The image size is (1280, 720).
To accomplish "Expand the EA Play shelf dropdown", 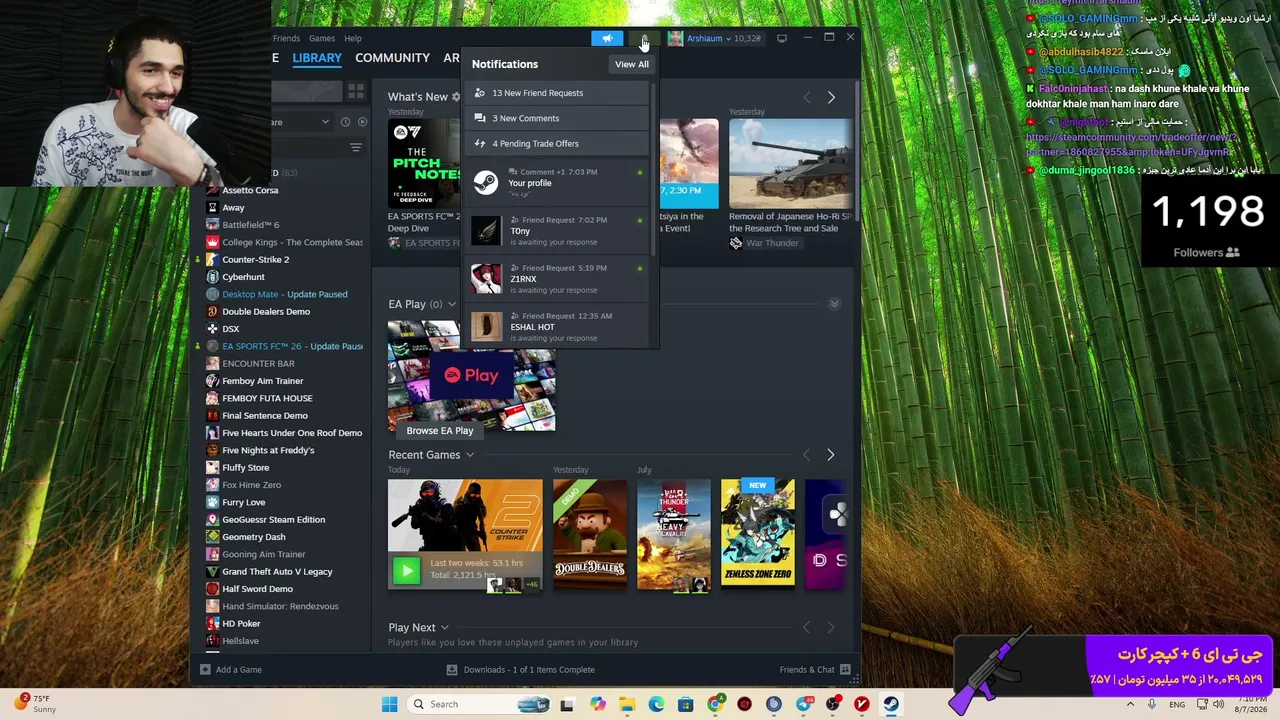I will pyautogui.click(x=452, y=304).
